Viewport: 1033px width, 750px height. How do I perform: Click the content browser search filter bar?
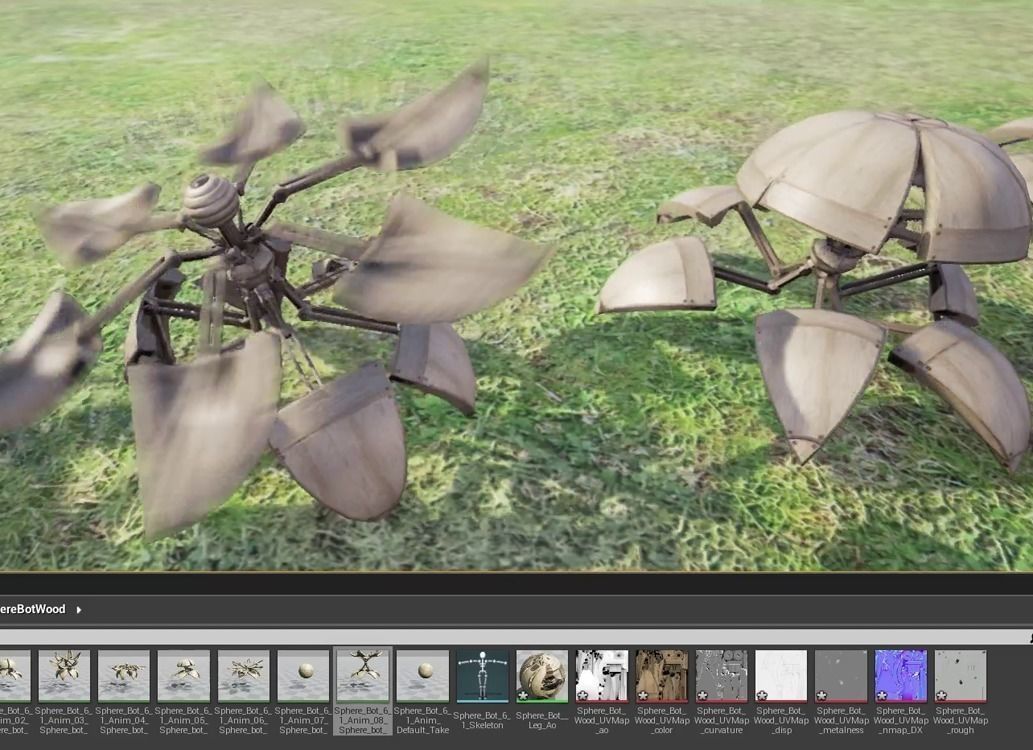coord(516,637)
